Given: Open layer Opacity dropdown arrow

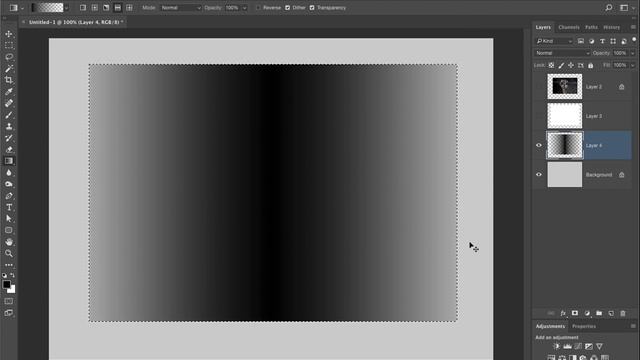Looking at the screenshot, I should pyautogui.click(x=633, y=53).
